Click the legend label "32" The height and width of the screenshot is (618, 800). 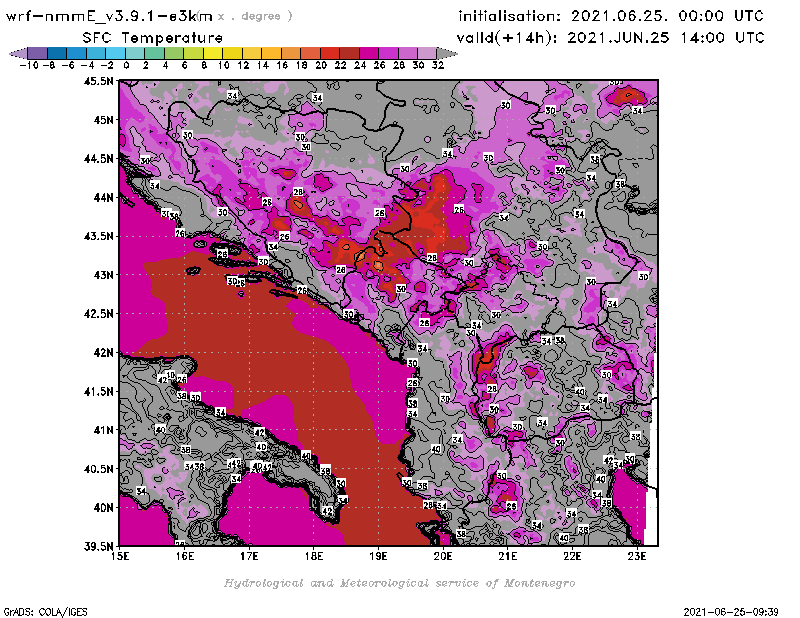tap(438, 65)
